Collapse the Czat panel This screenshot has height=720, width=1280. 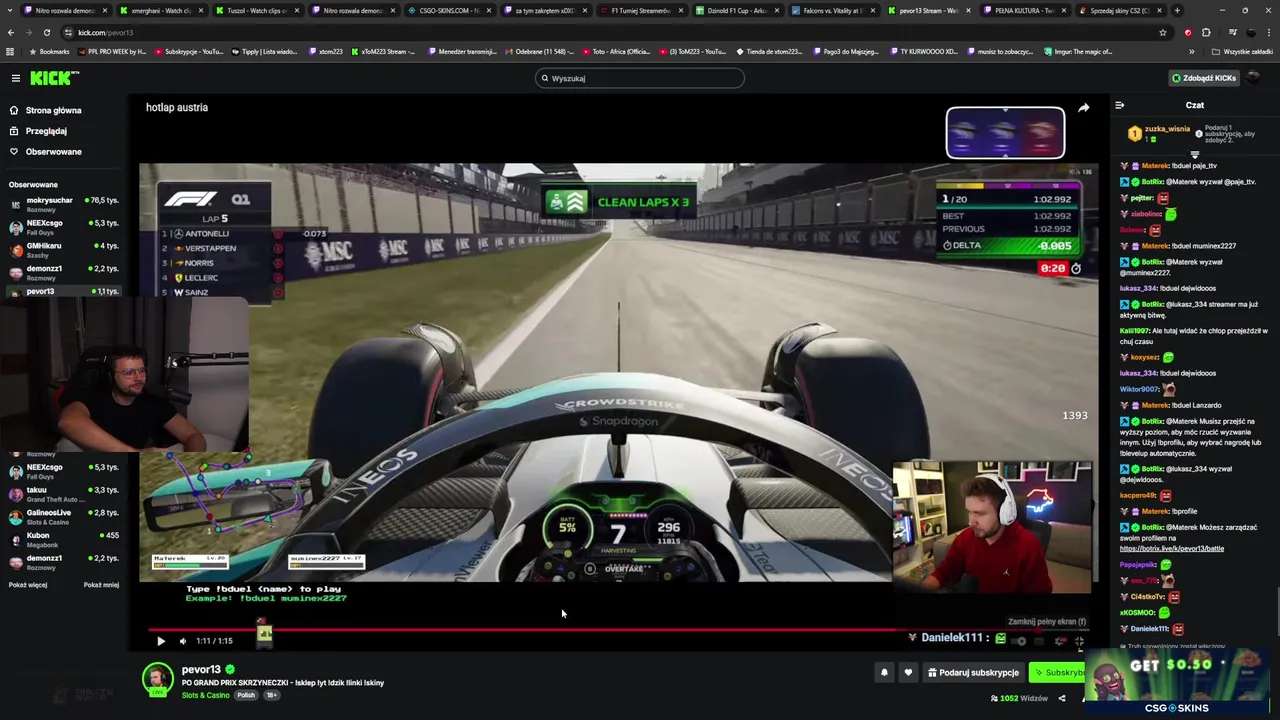pos(1120,105)
